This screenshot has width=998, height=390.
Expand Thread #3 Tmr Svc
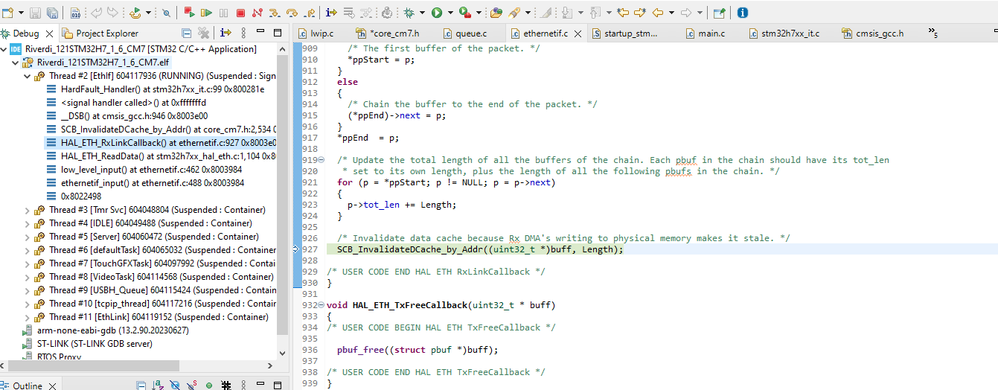(x=27, y=209)
